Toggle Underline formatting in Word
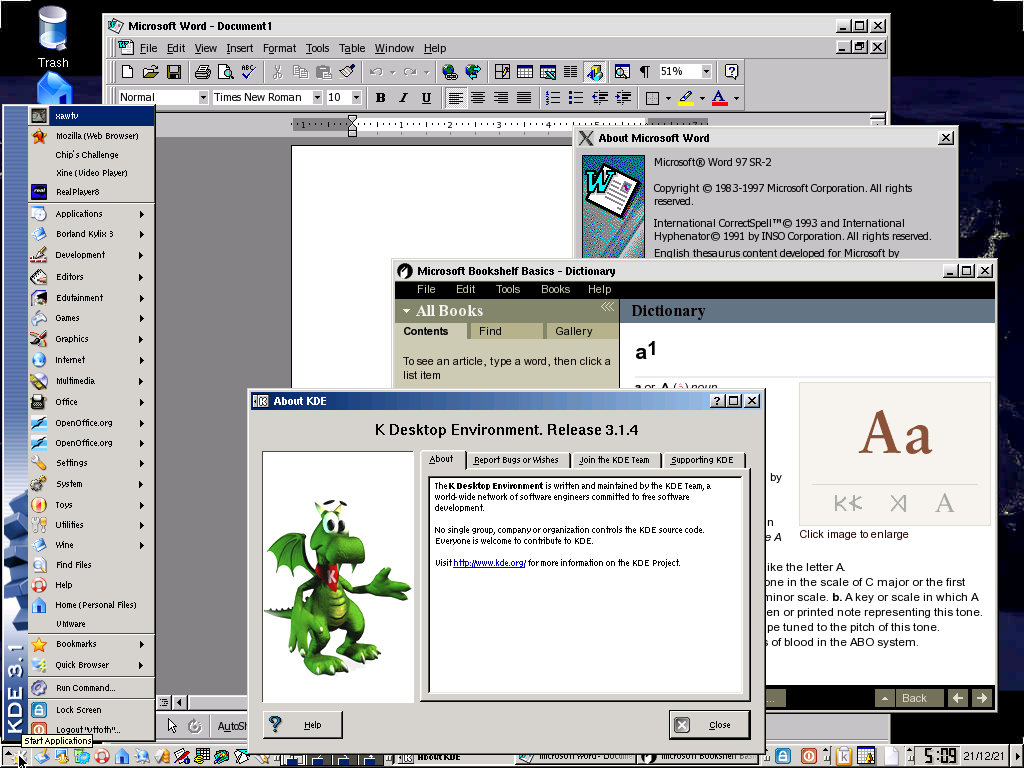Viewport: 1024px width, 768px height. coord(426,98)
